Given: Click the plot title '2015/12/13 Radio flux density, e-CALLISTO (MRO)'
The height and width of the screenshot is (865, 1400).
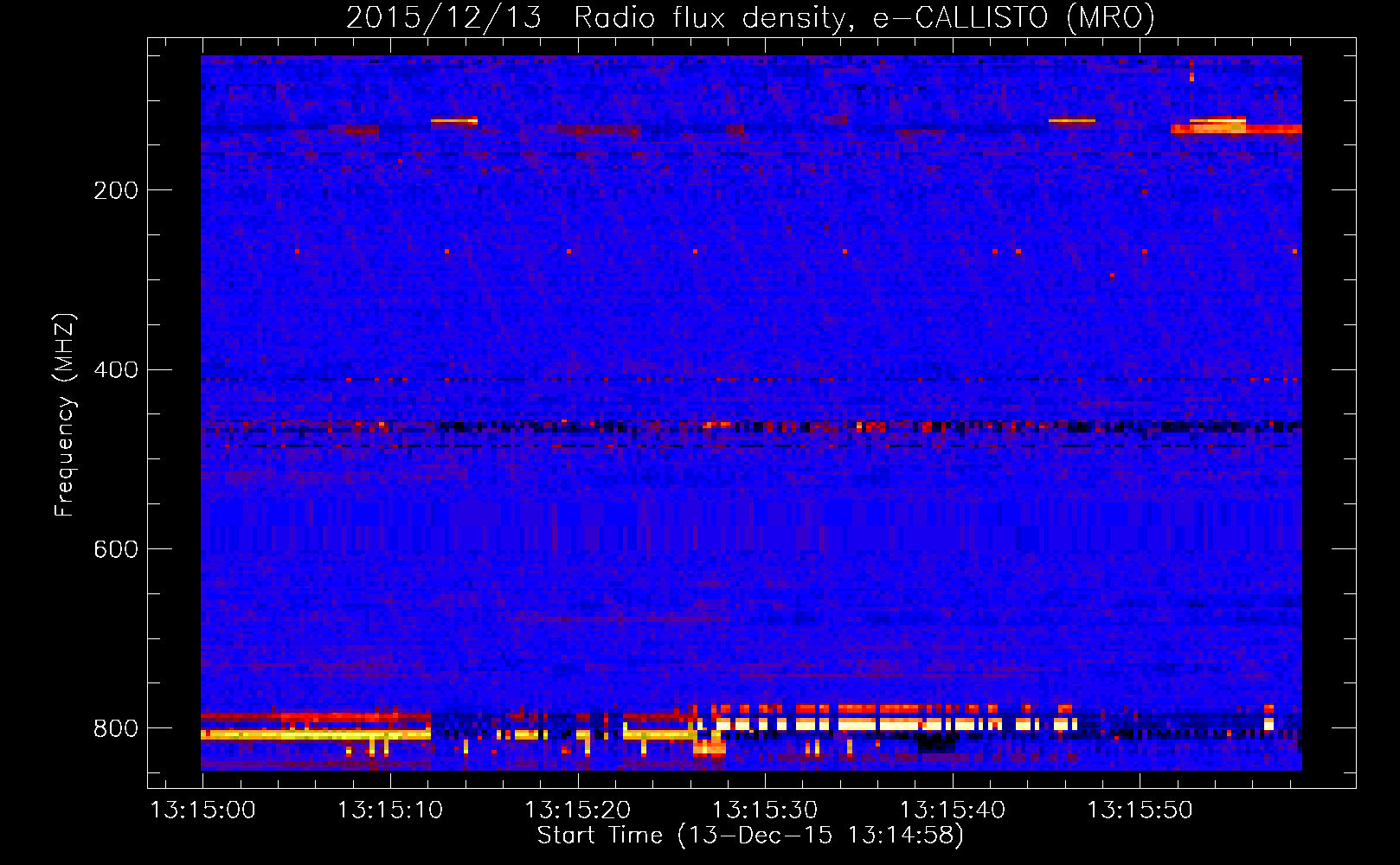Looking at the screenshot, I should (750, 18).
